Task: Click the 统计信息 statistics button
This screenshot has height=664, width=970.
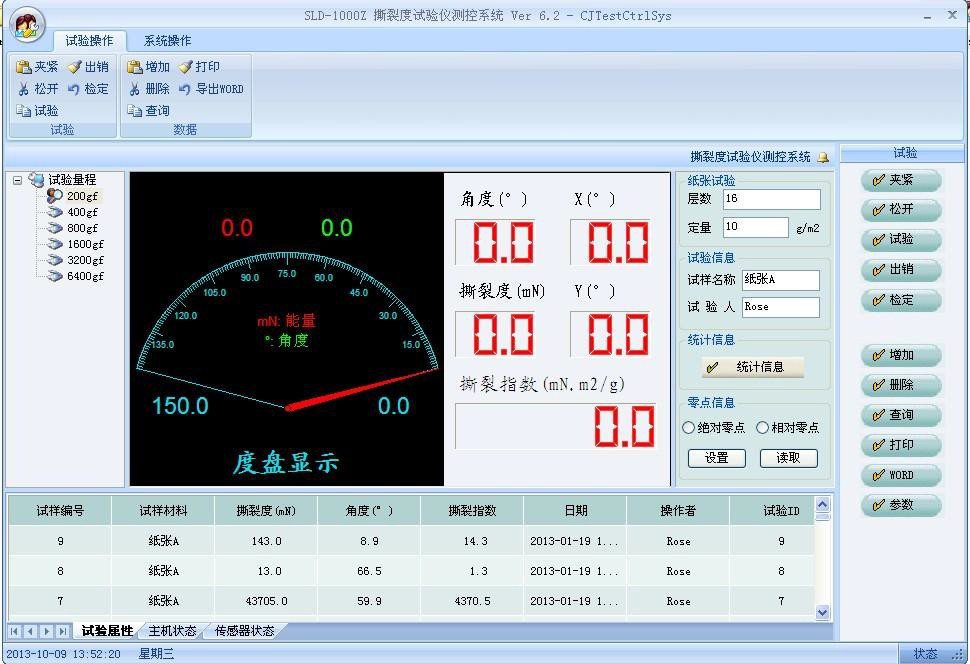Action: pyautogui.click(x=755, y=368)
